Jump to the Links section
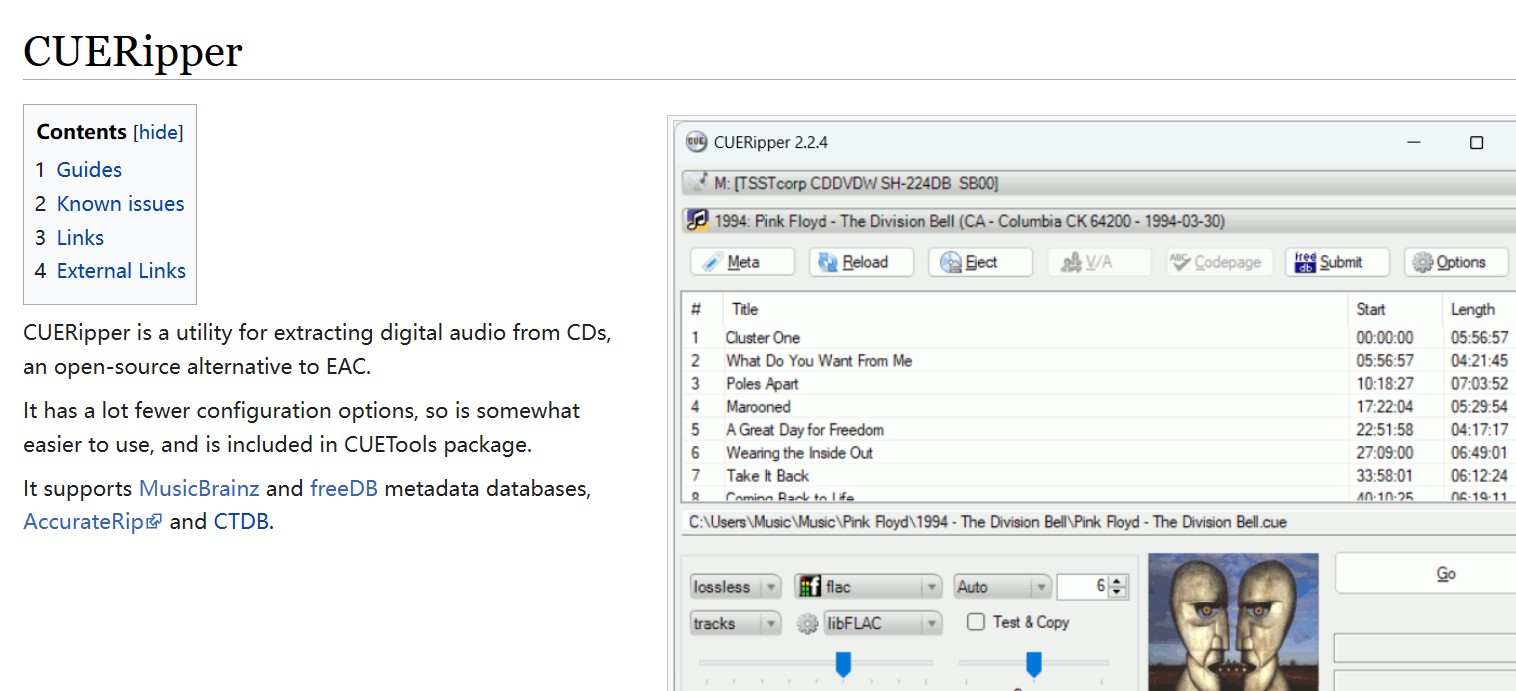The height and width of the screenshot is (691, 1516). [80, 238]
